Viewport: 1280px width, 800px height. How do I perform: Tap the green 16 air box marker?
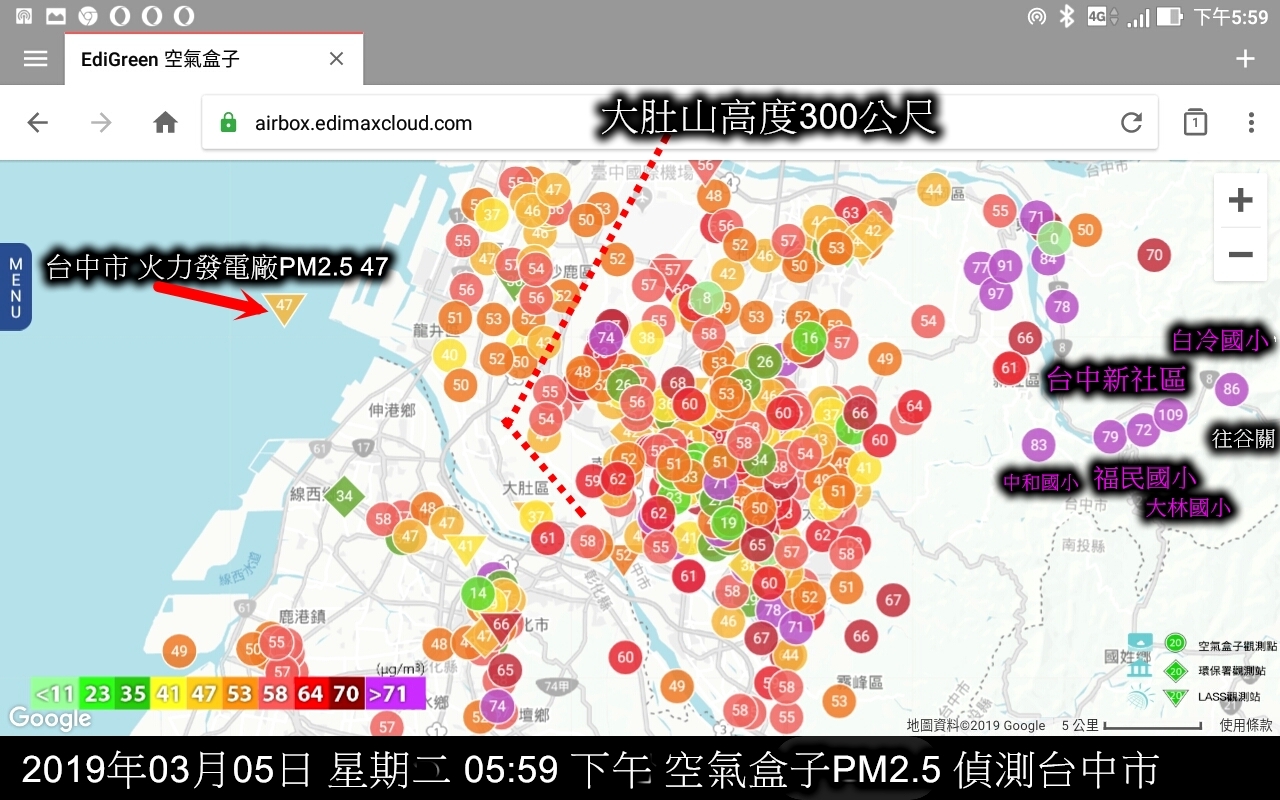pos(809,337)
